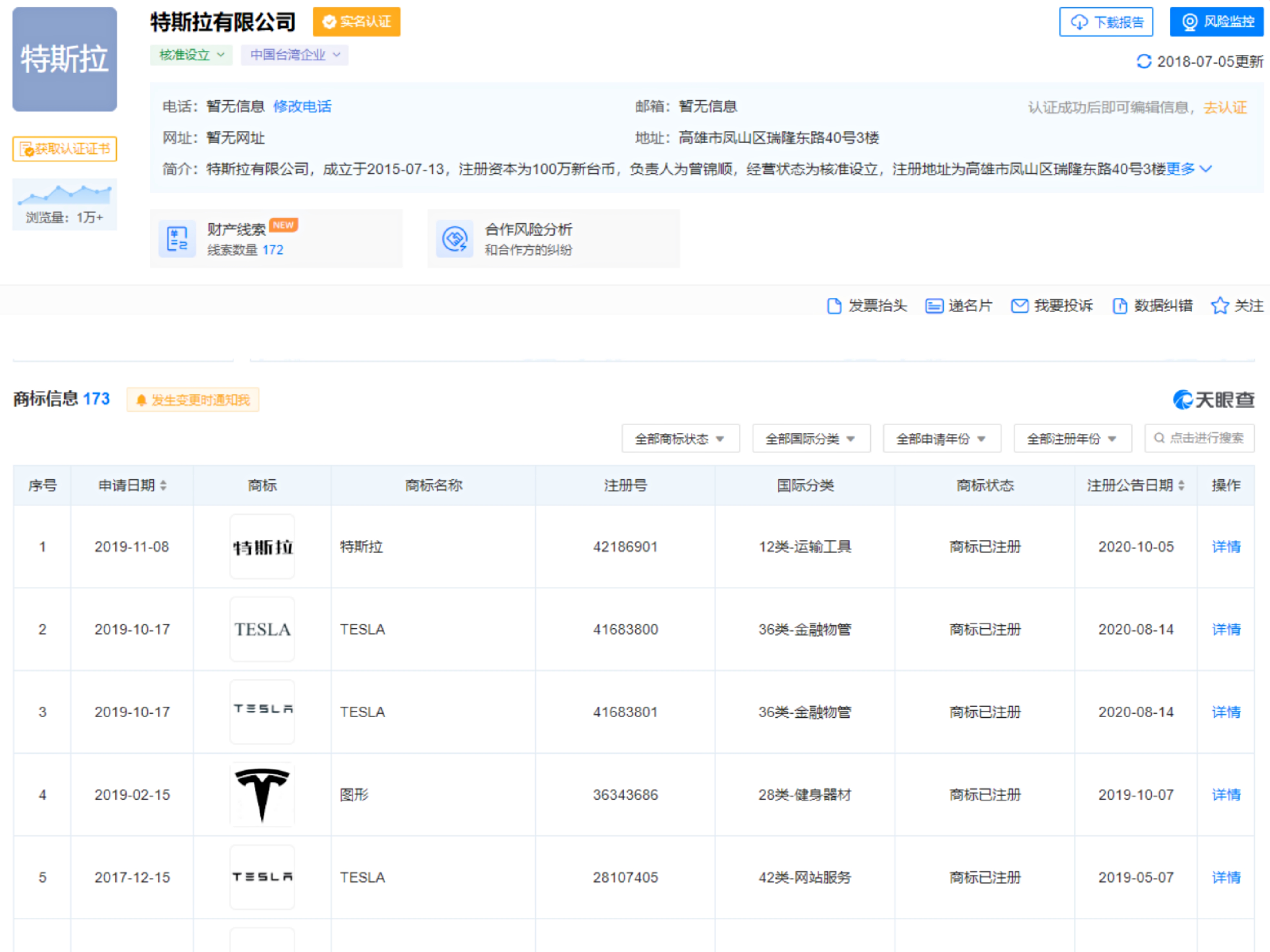Click the 商标状态 column header
Screen dimensions: 1270x952
click(x=985, y=486)
